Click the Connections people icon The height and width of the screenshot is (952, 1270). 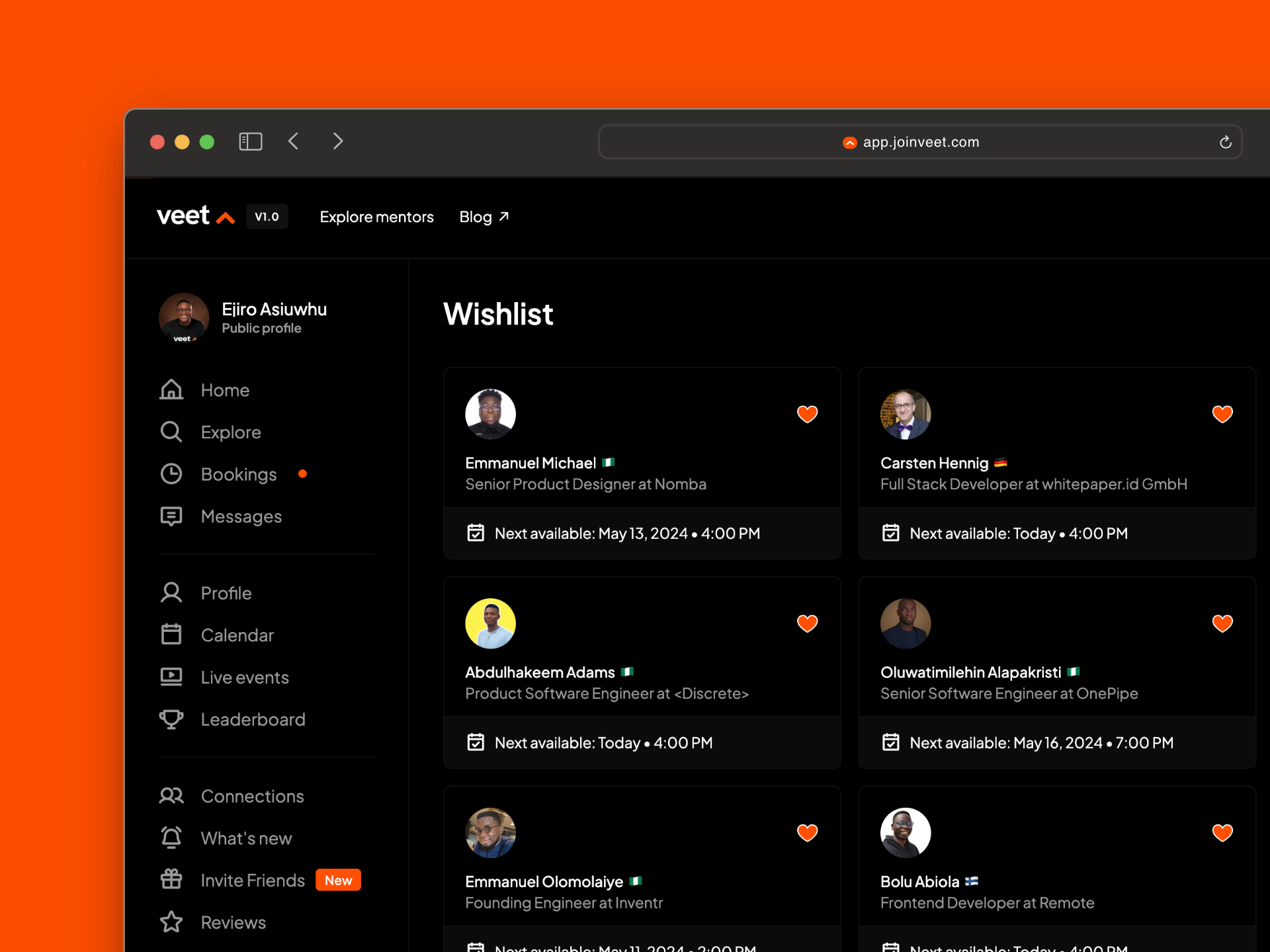tap(171, 796)
